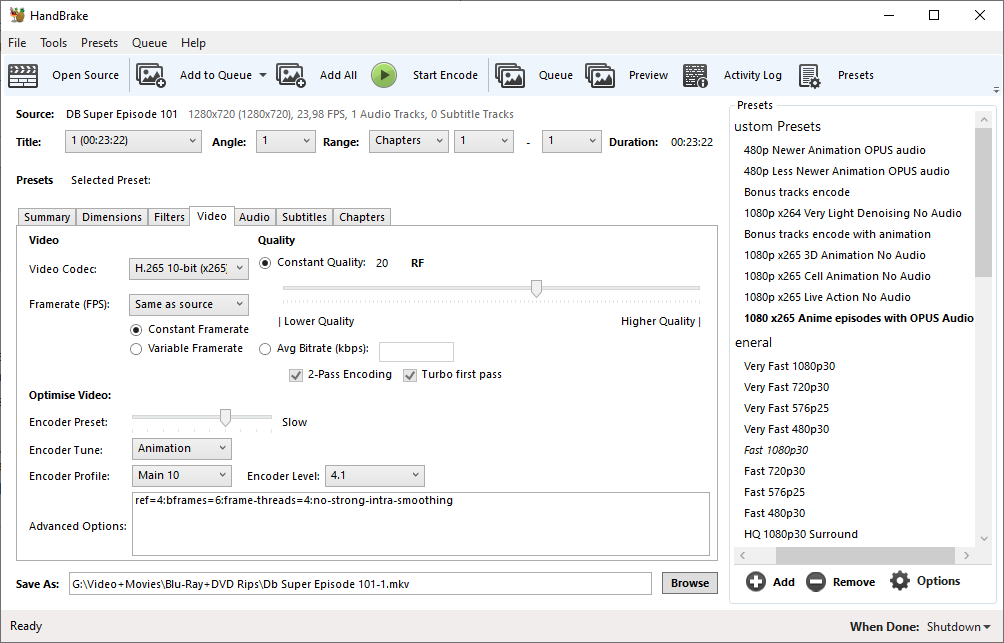The image size is (1004, 643).
Task: Open the File menu
Action: click(x=17, y=43)
